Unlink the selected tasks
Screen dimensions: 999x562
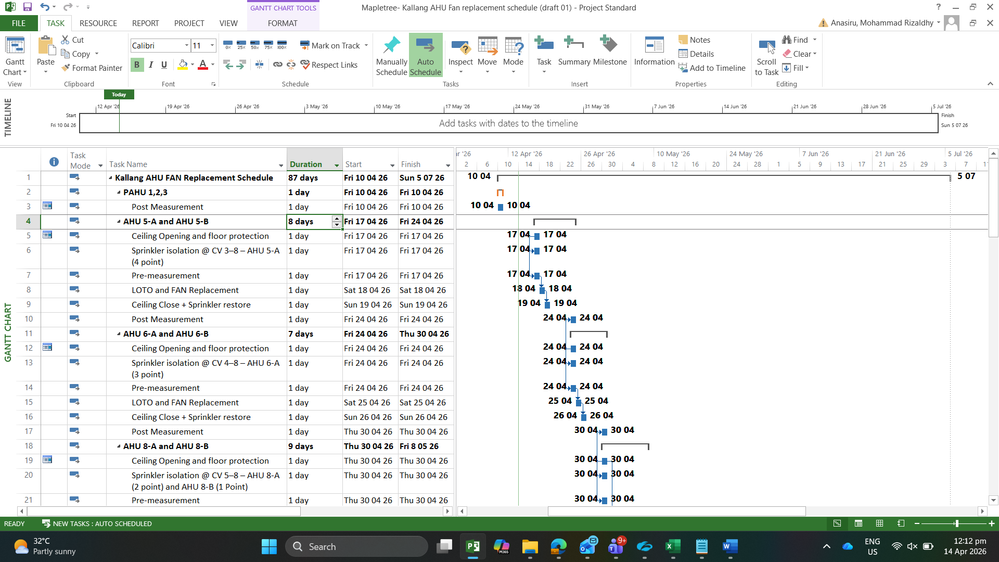click(x=291, y=64)
